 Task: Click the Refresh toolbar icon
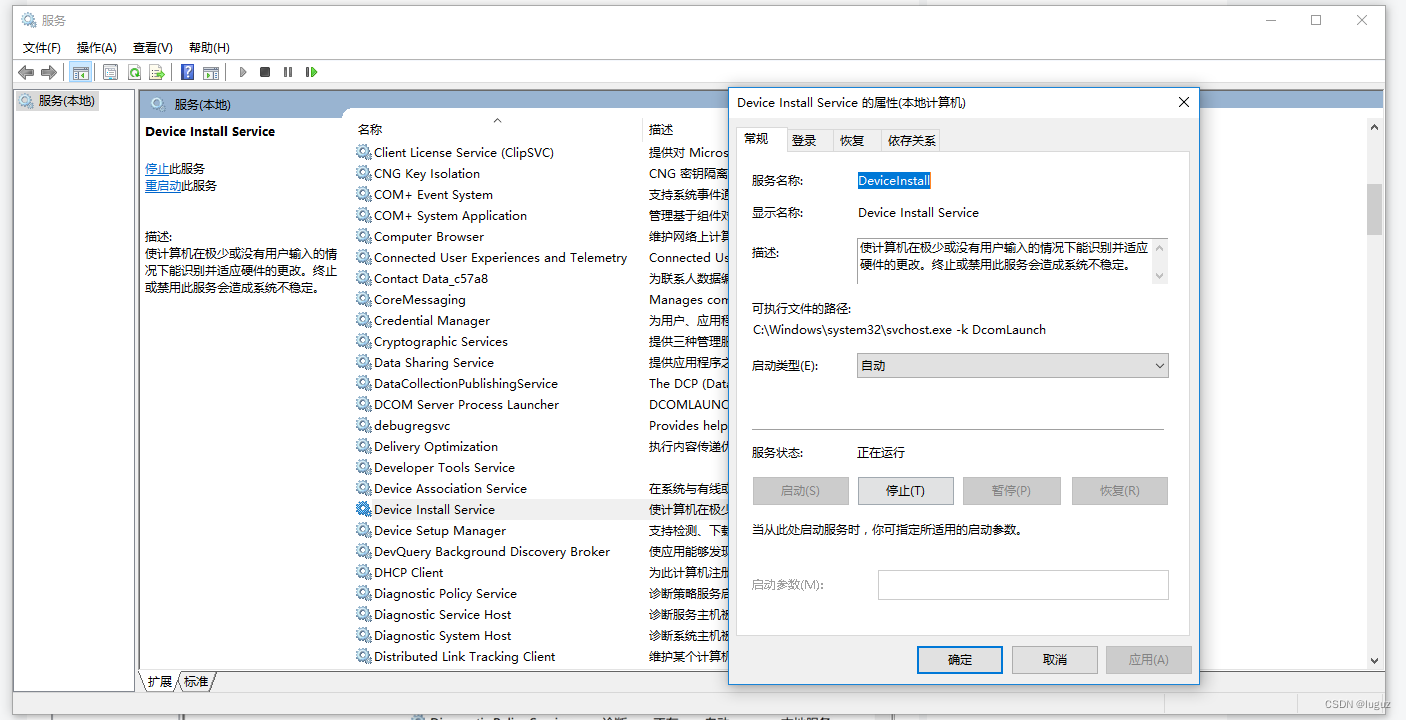tap(134, 71)
